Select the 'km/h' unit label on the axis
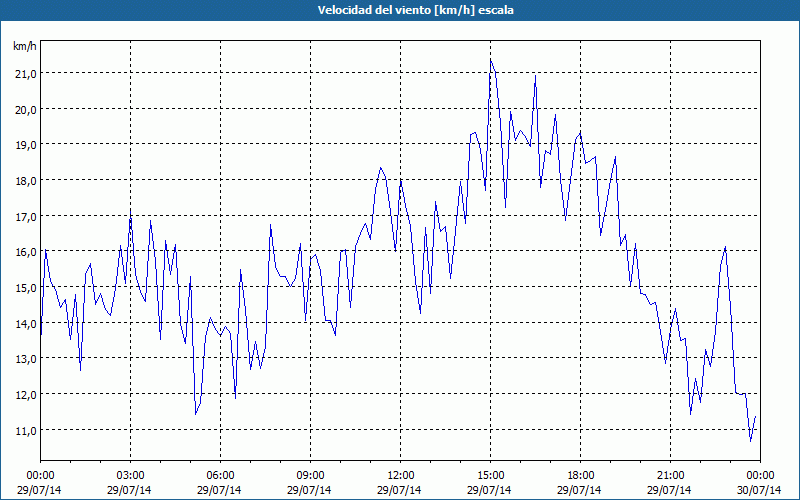 pyautogui.click(x=24, y=47)
